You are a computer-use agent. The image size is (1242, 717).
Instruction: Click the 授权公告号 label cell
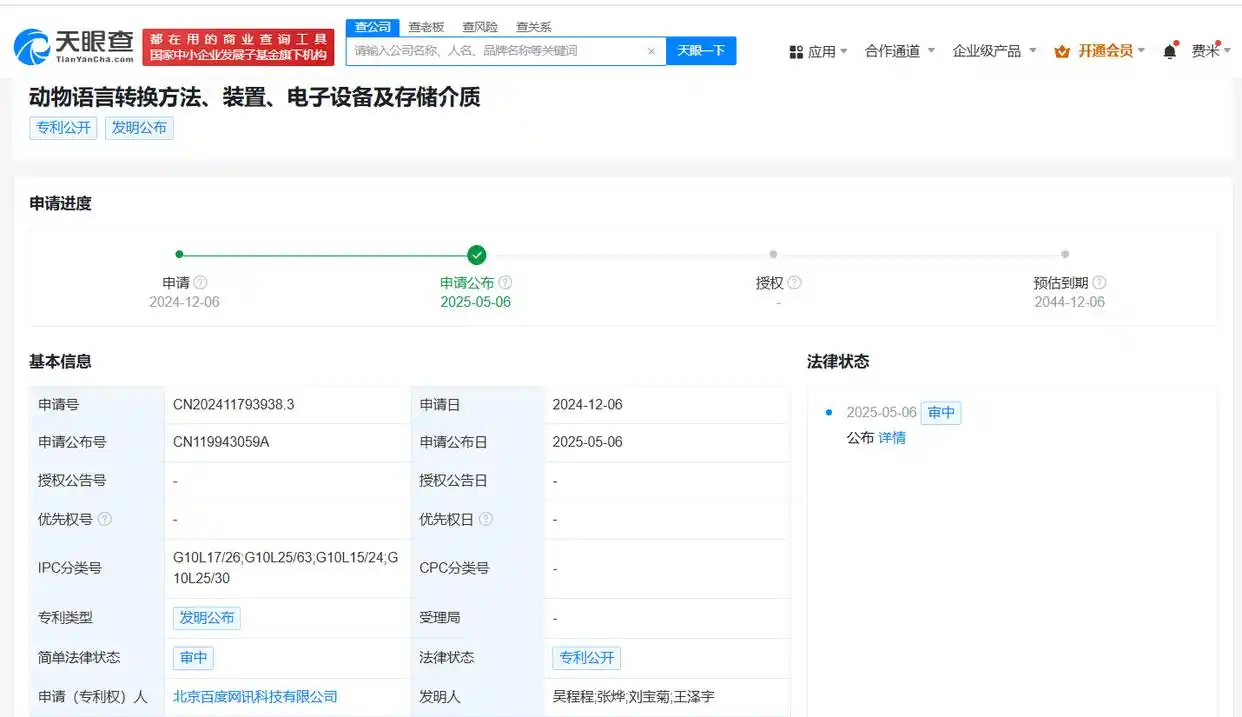point(97,480)
